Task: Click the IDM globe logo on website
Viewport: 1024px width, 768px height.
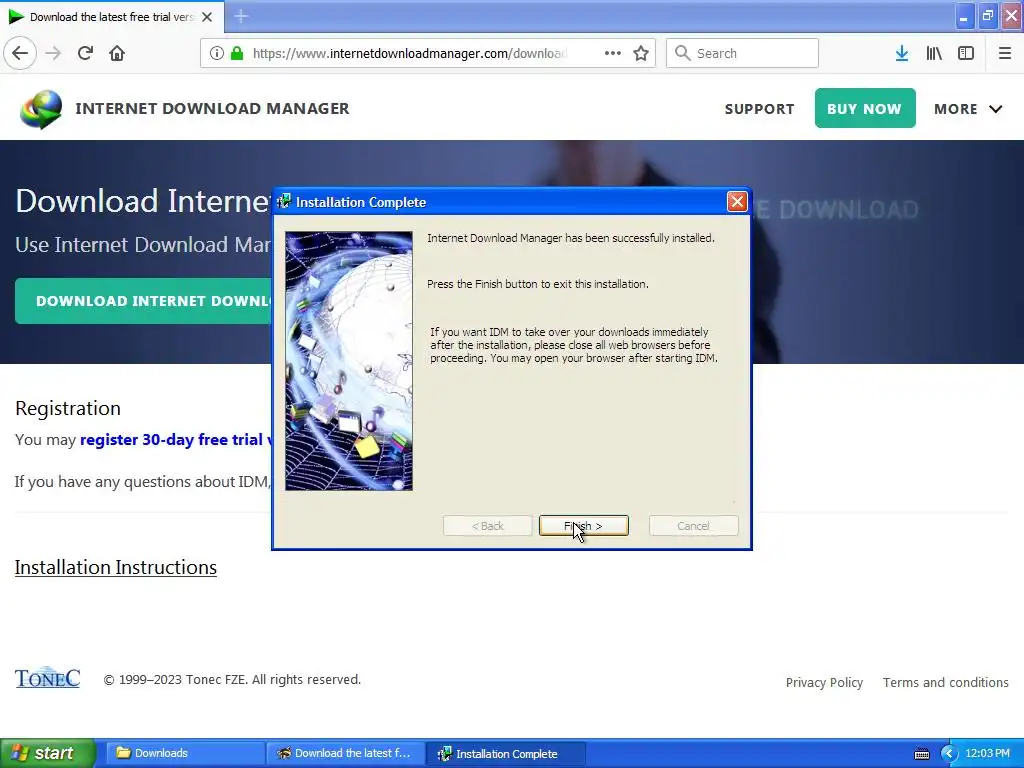Action: pyautogui.click(x=41, y=109)
